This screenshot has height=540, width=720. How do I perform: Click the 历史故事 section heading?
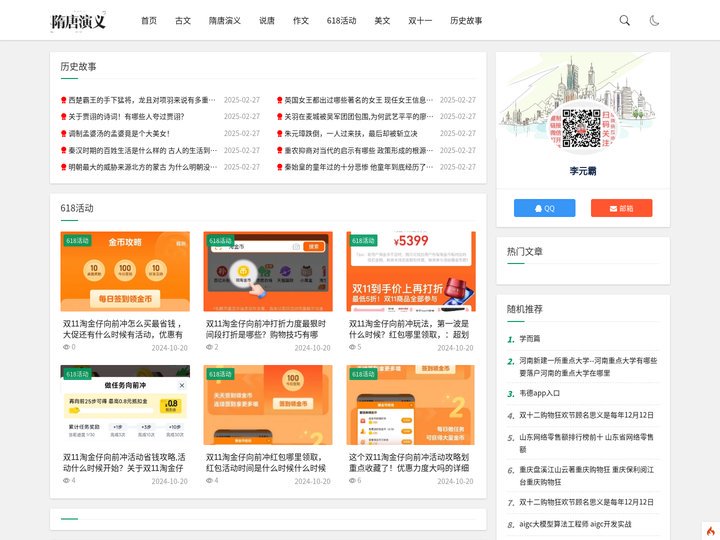pyautogui.click(x=78, y=67)
